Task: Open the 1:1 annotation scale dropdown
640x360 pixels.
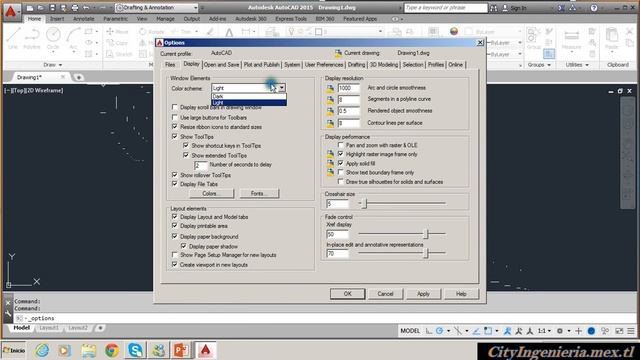Action: point(544,331)
